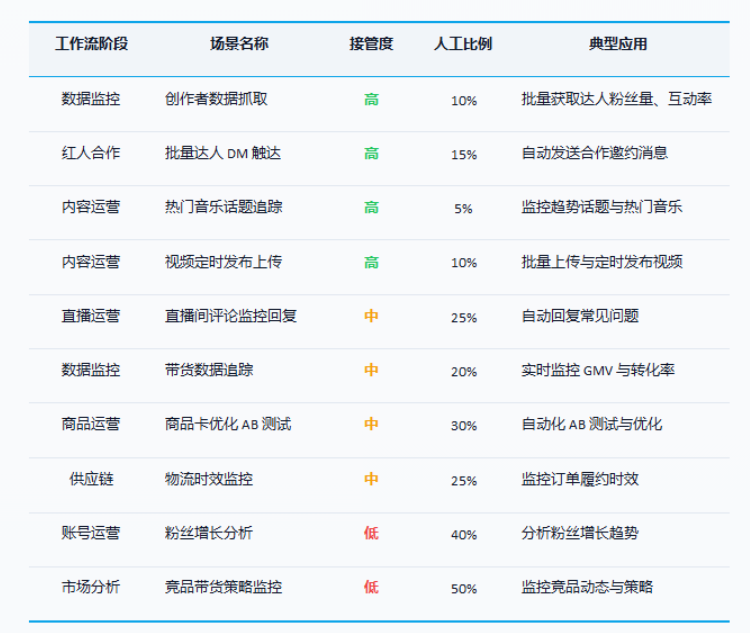
Task: Click the 批量达人 DM 触达 cell
Action: (223, 153)
